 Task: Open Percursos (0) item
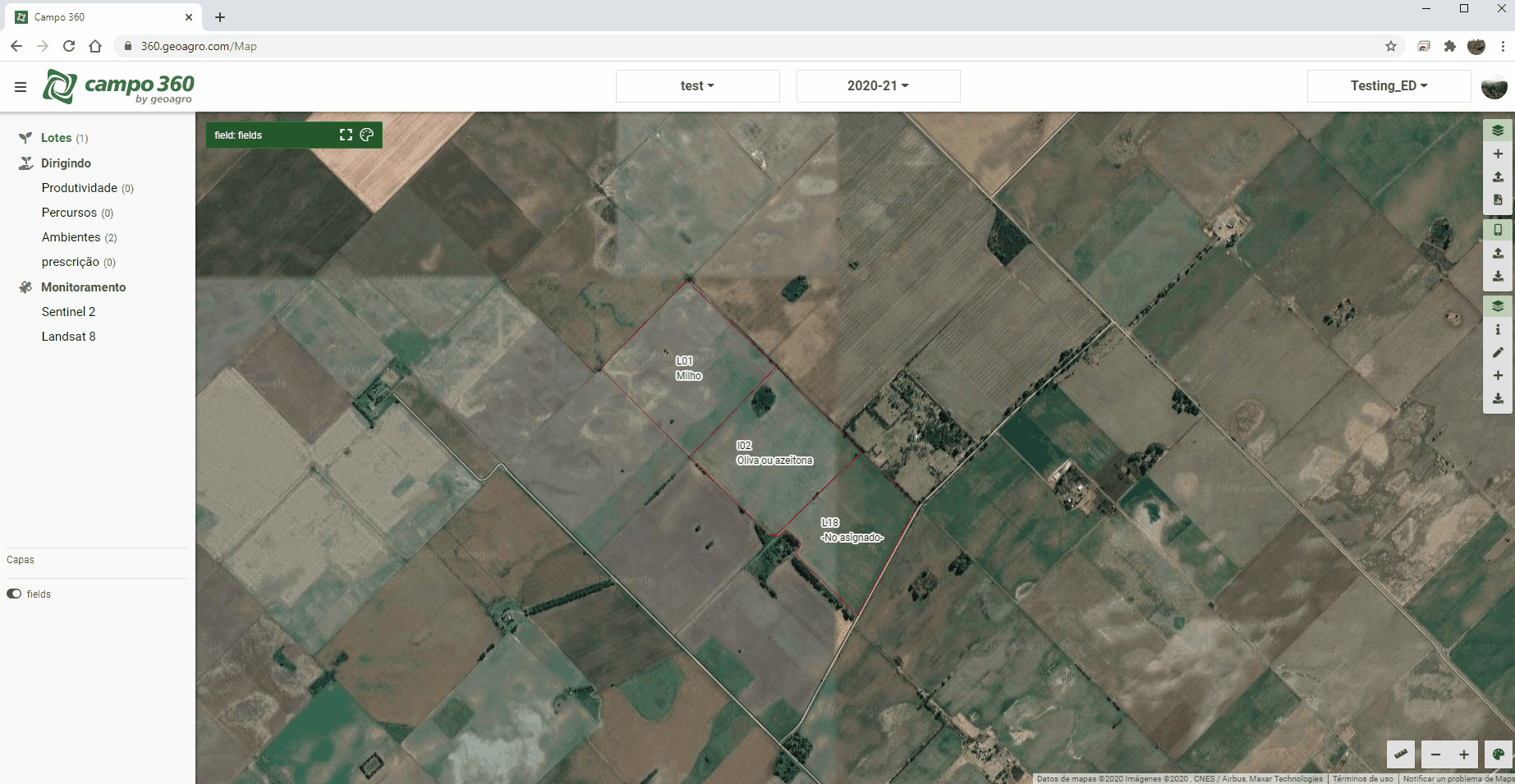(x=78, y=213)
